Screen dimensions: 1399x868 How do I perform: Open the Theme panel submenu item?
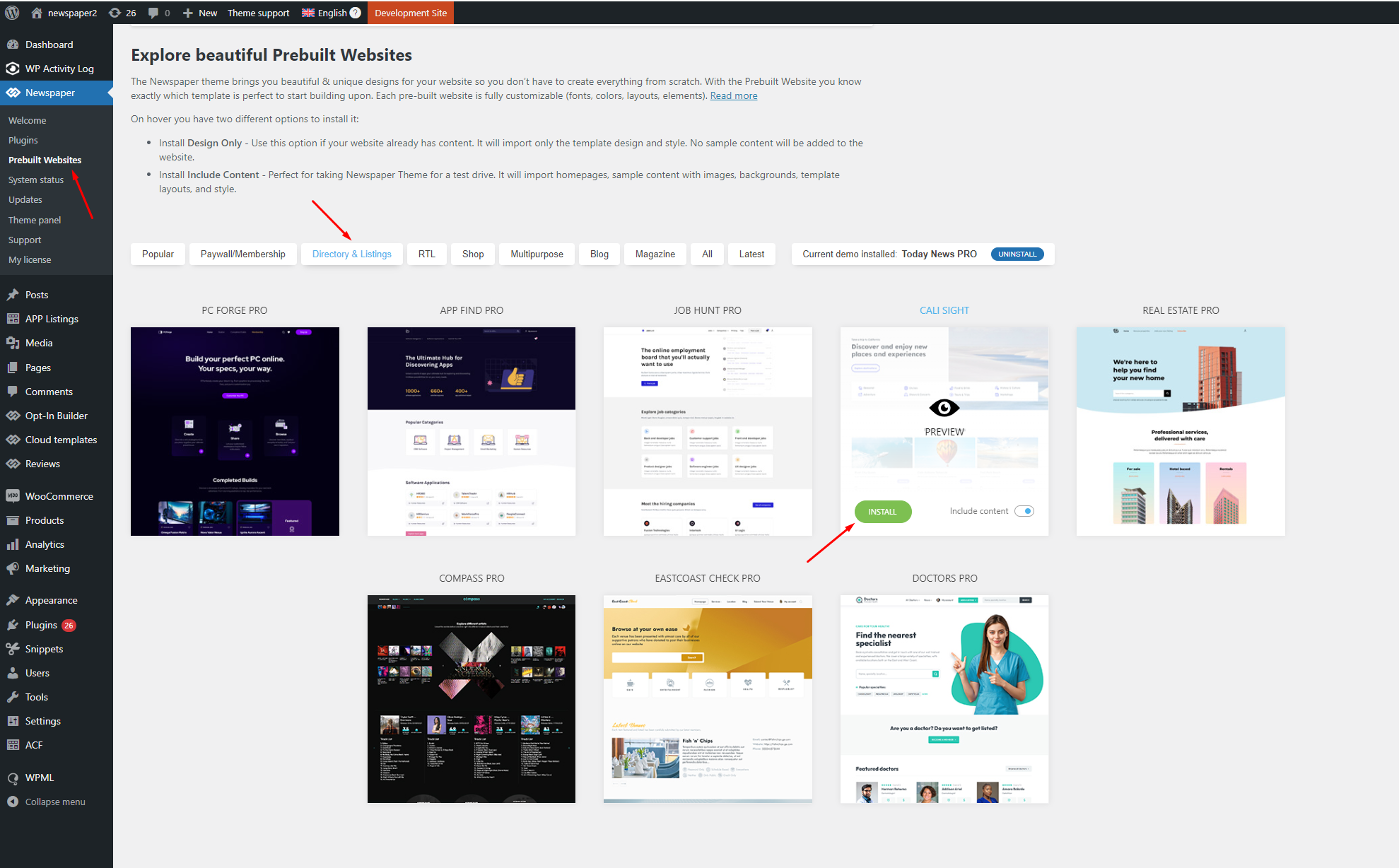tap(35, 220)
